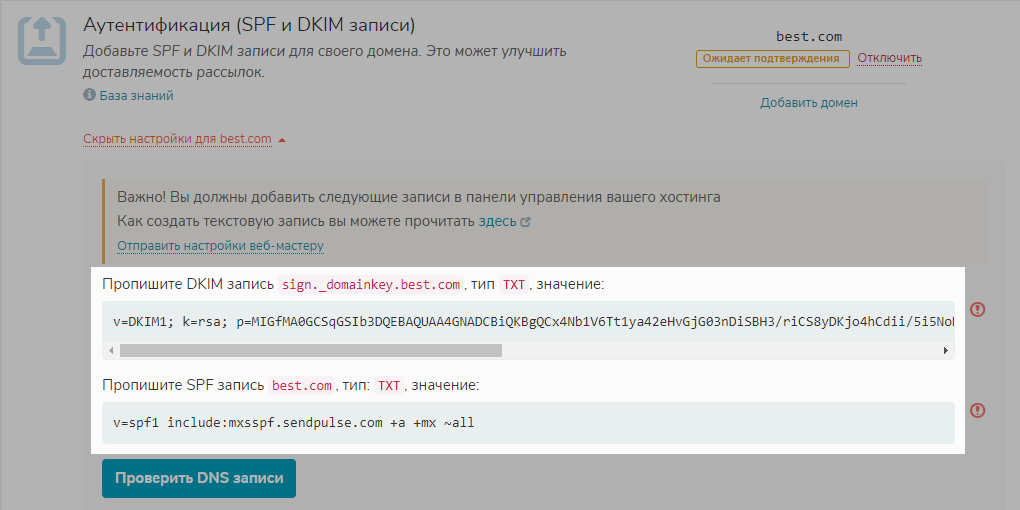Collapse Скрыть настройки для best.com
This screenshot has width=1020, height=510.
pyautogui.click(x=177, y=139)
